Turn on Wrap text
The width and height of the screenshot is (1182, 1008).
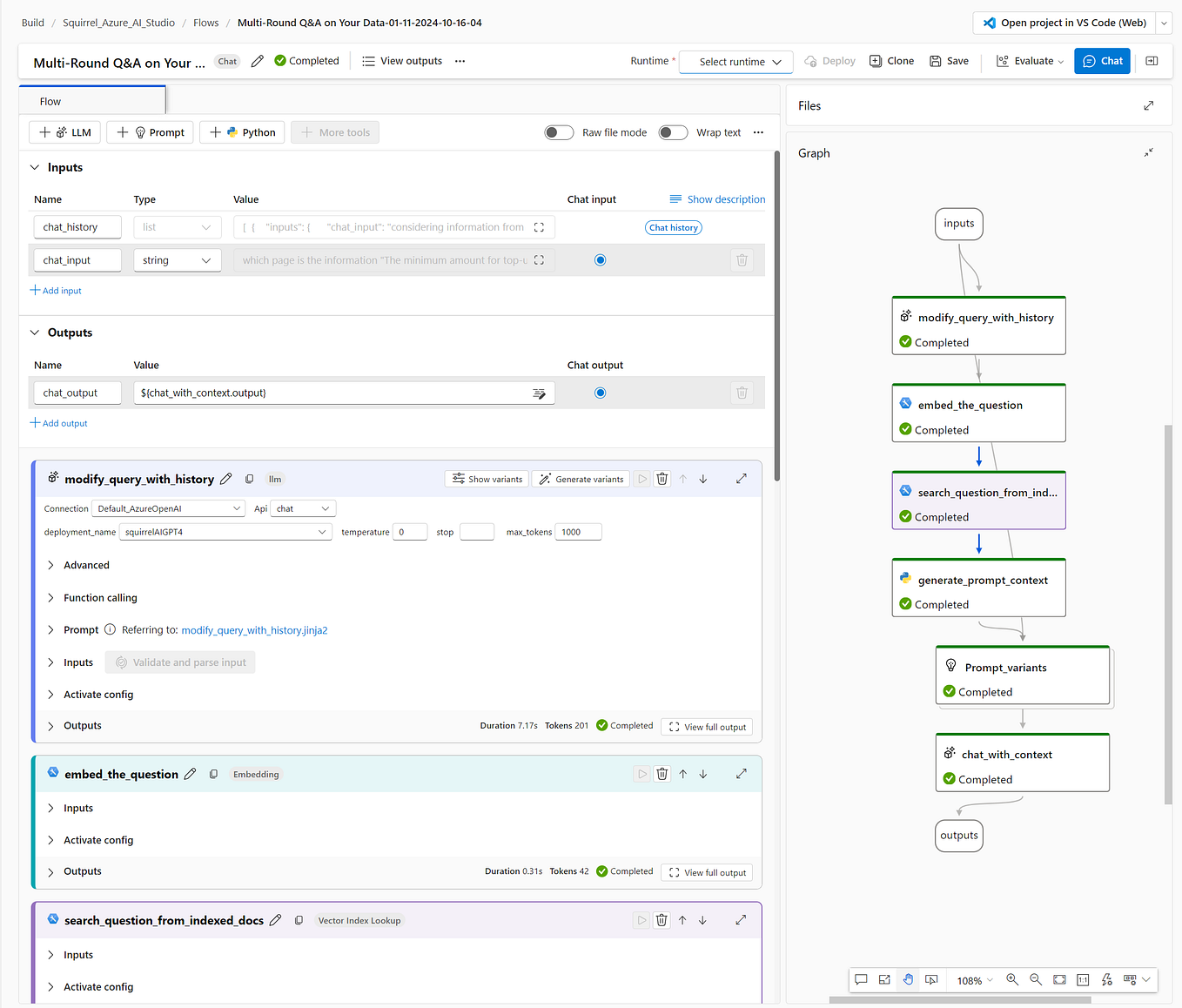click(x=673, y=132)
